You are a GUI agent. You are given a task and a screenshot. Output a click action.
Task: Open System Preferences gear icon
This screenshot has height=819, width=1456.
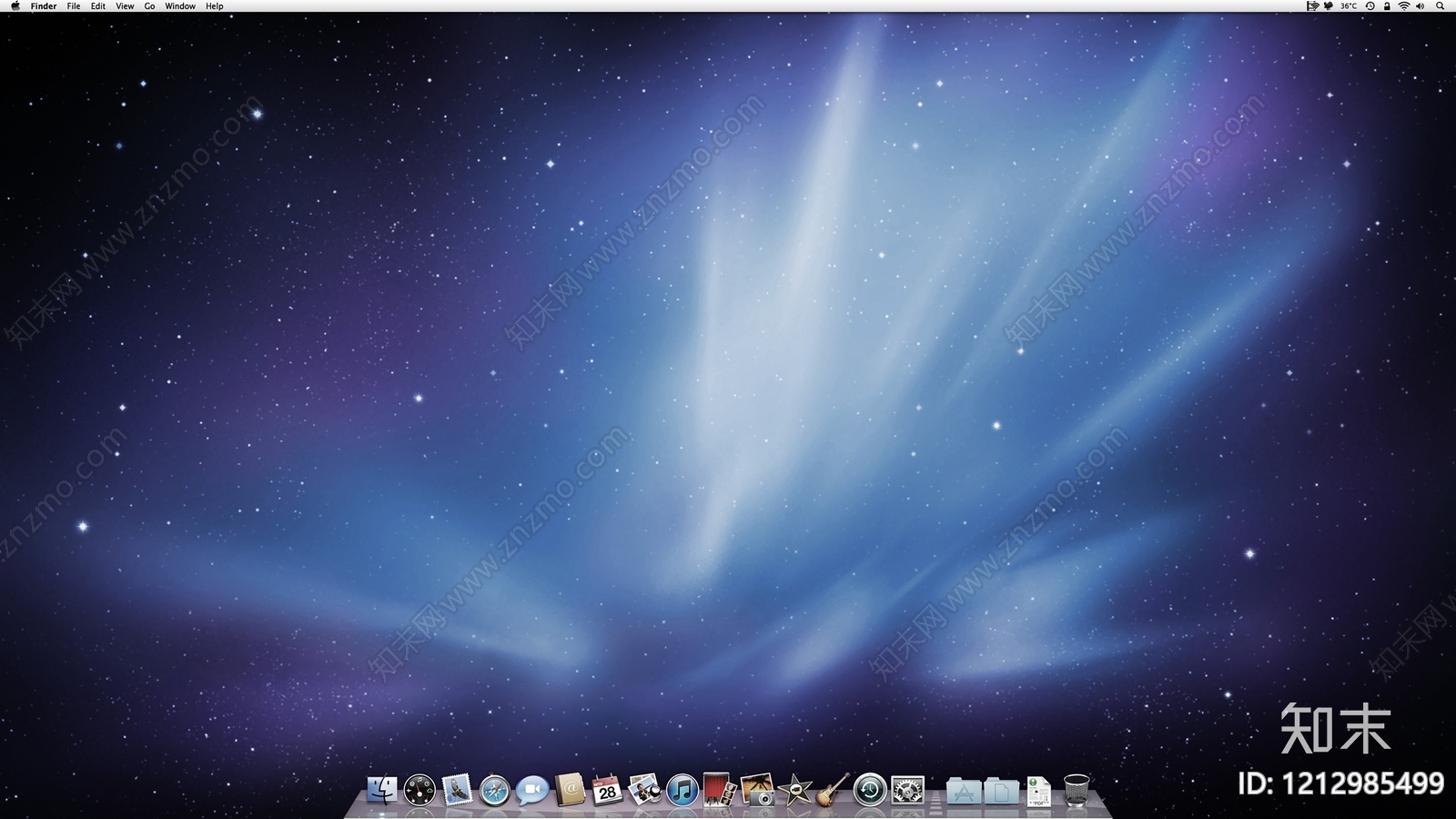[907, 790]
